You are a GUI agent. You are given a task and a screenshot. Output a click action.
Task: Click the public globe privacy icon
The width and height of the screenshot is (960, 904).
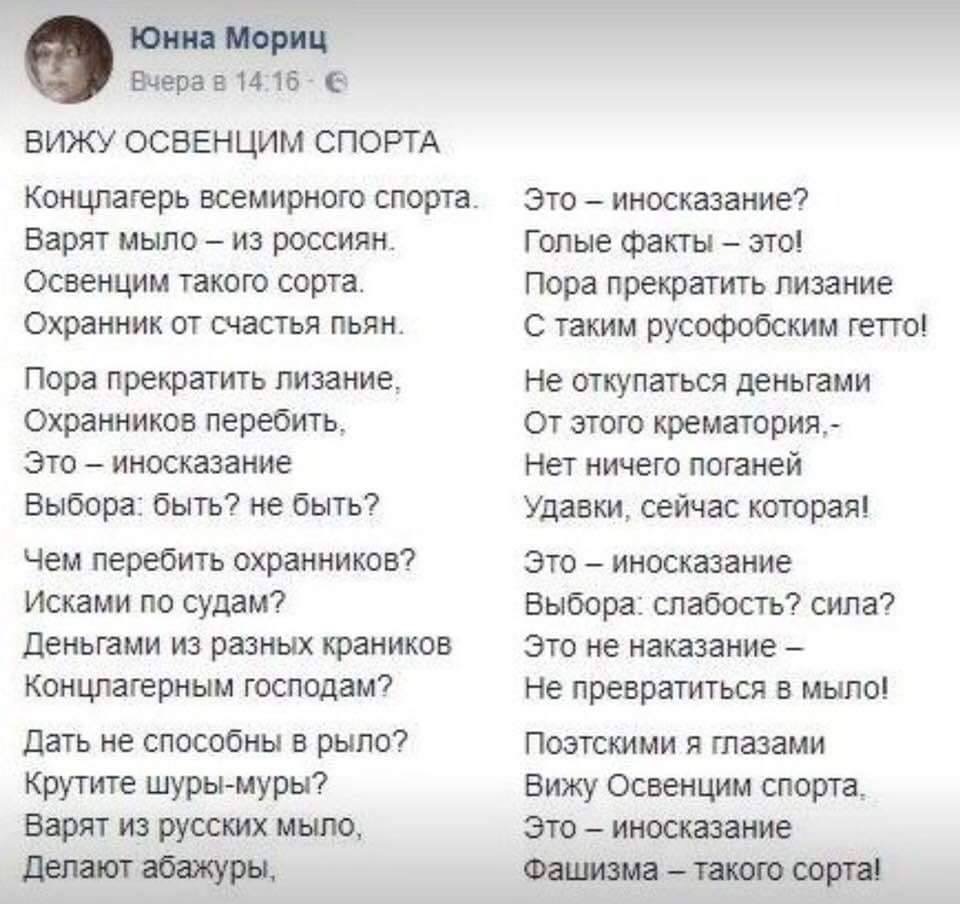coord(338,82)
